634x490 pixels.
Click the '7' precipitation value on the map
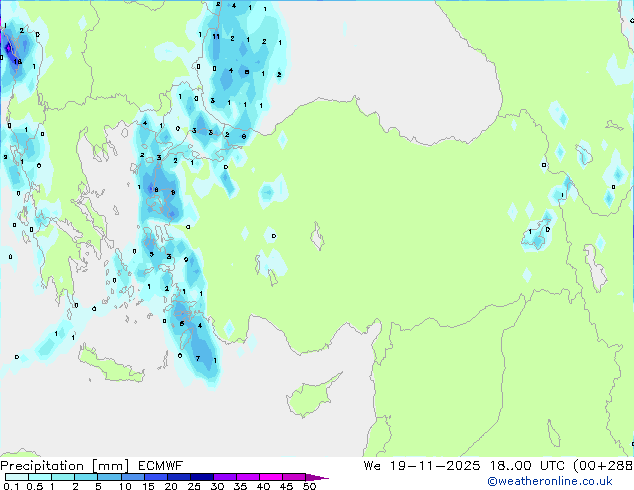198,358
